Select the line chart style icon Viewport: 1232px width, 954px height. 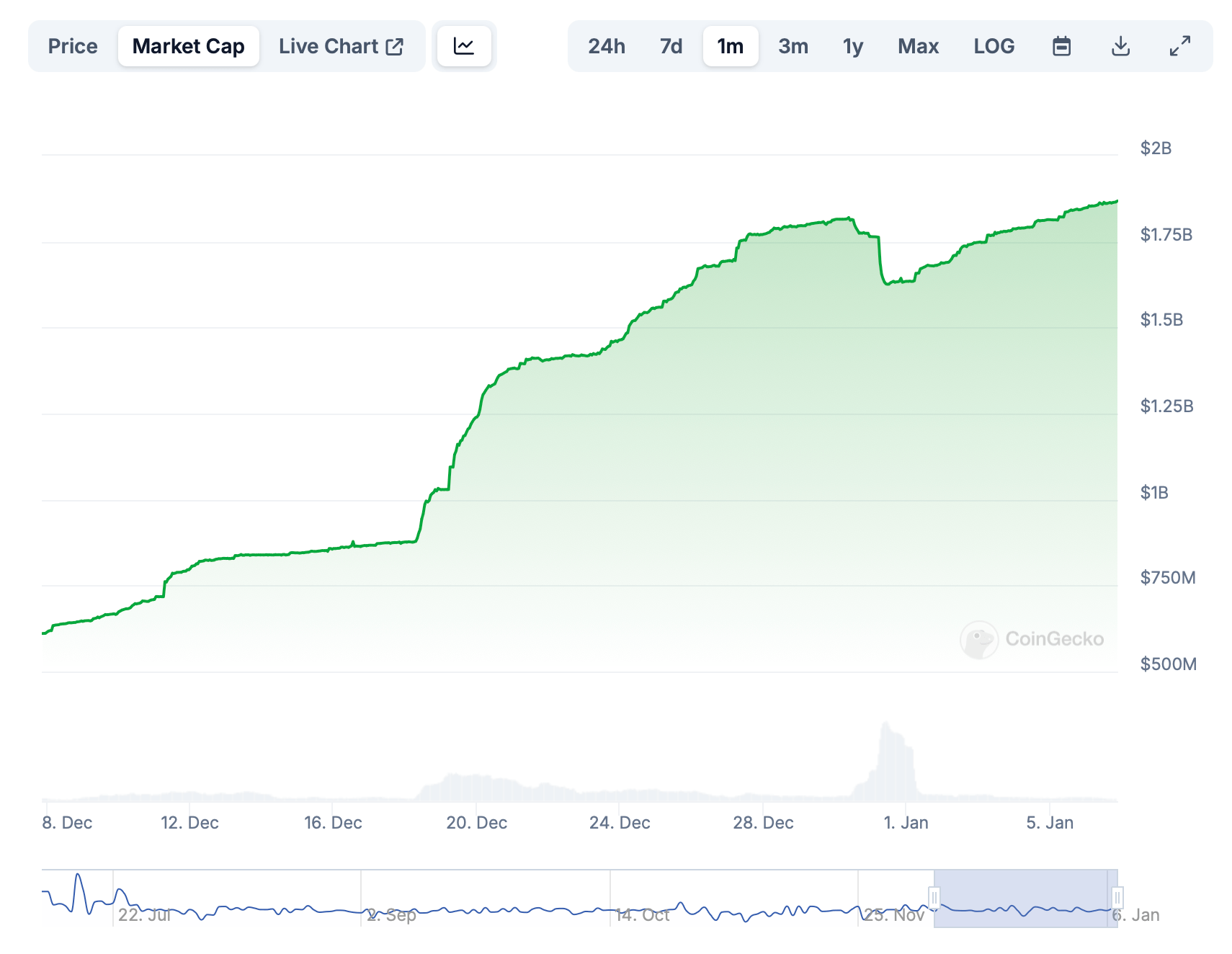[465, 45]
